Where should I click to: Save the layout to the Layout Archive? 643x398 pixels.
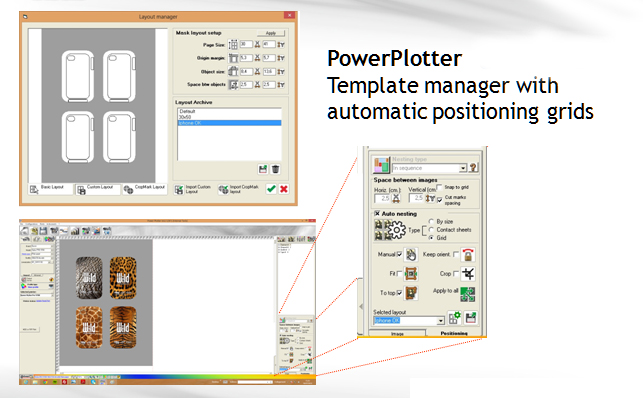pyautogui.click(x=263, y=169)
